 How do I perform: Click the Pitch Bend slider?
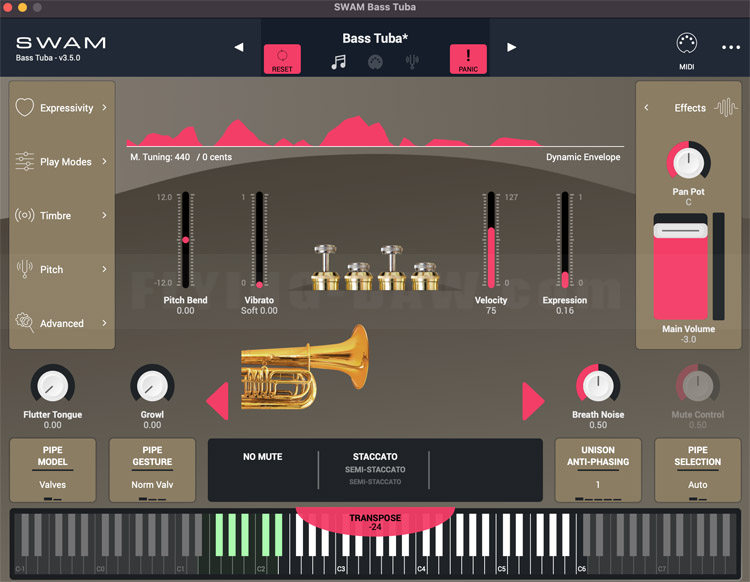point(186,240)
